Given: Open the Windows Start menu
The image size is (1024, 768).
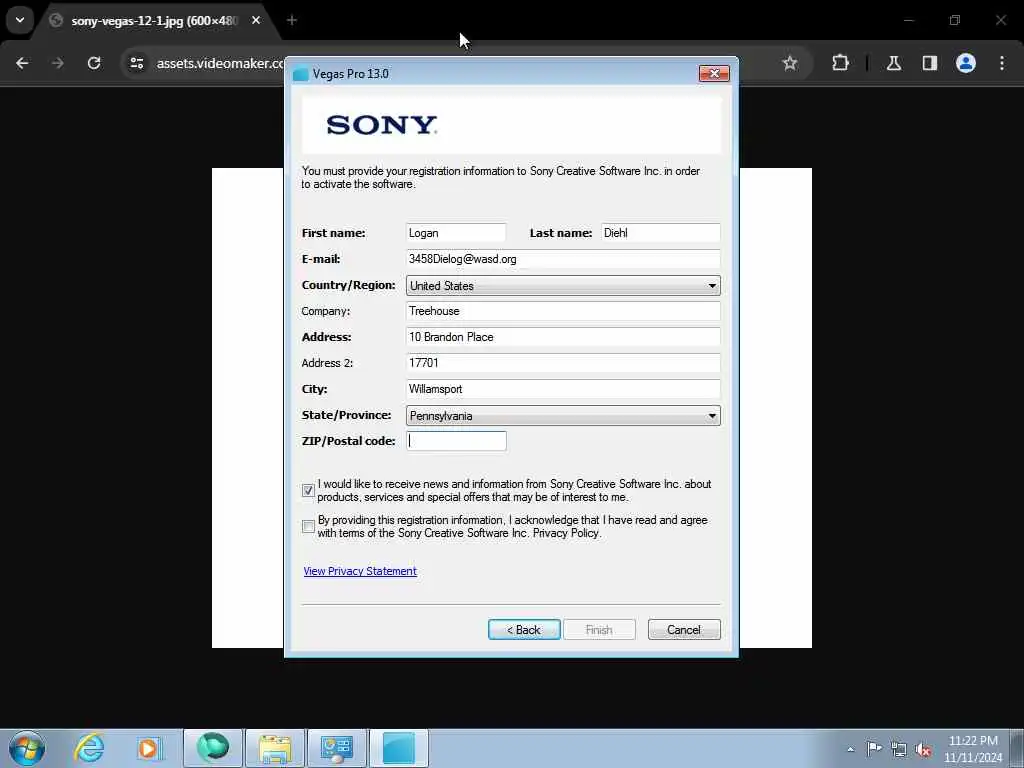Looking at the screenshot, I should 27,748.
